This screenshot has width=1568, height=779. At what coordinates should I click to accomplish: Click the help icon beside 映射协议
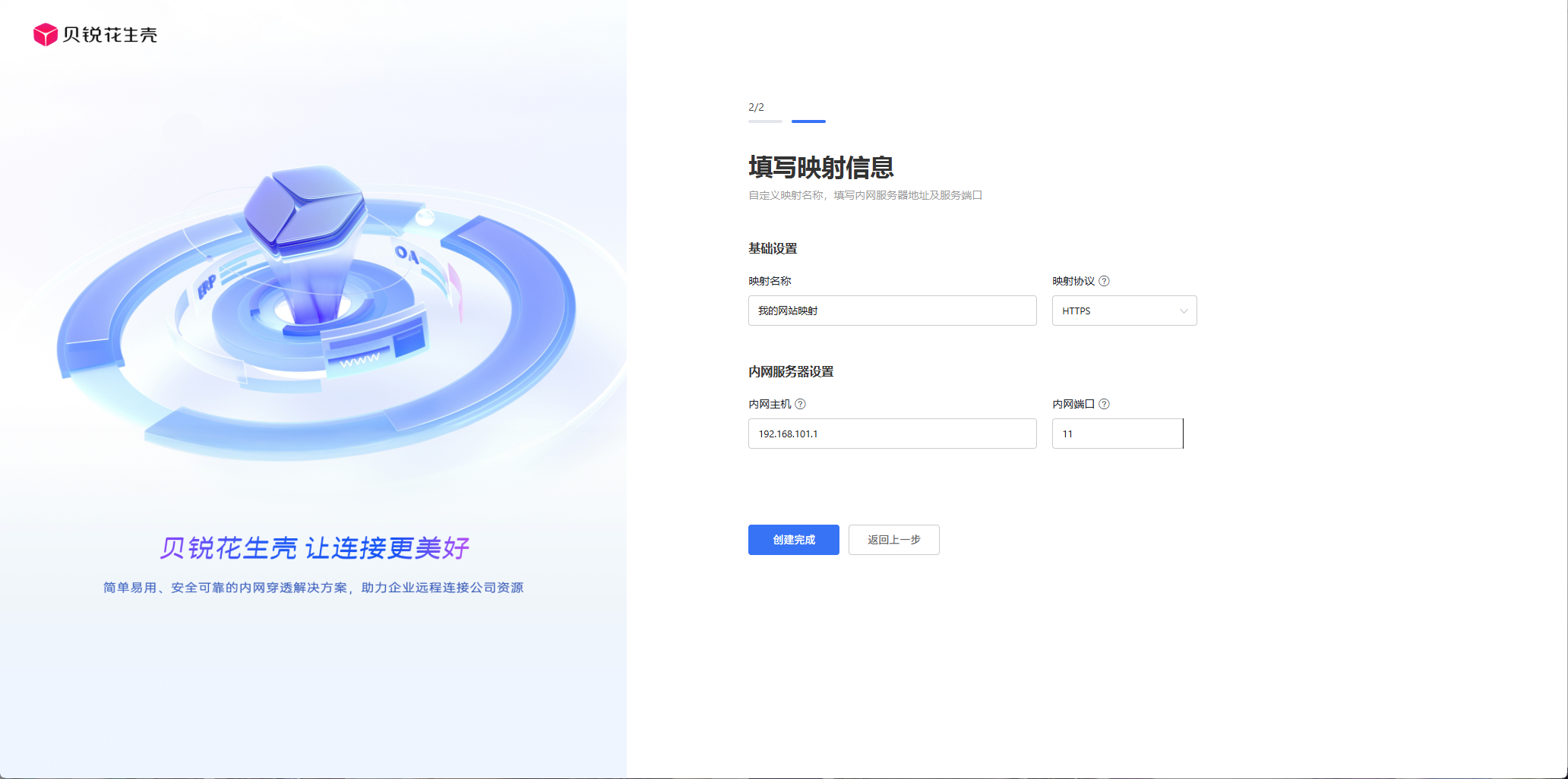coord(1105,281)
